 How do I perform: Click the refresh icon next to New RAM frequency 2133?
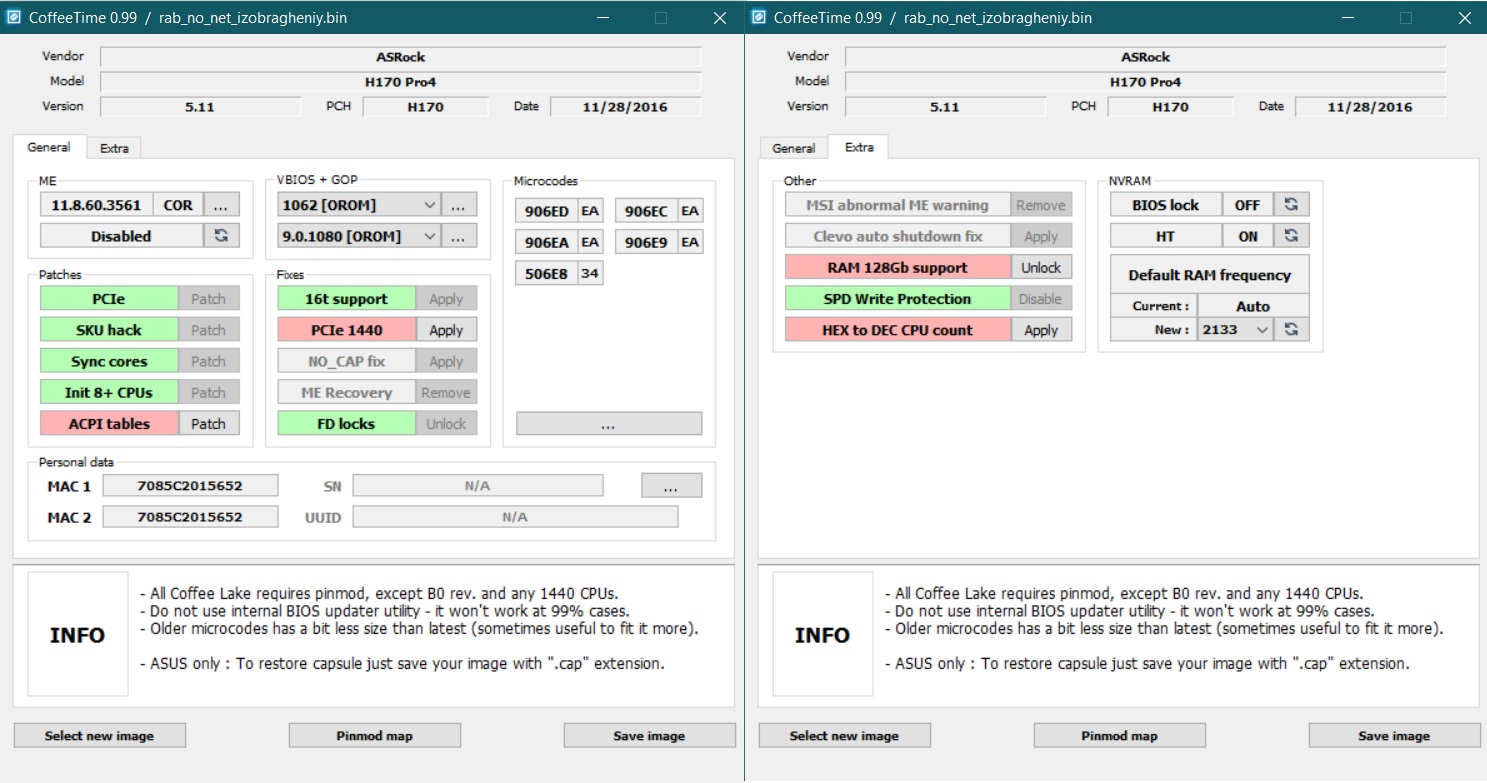1291,329
